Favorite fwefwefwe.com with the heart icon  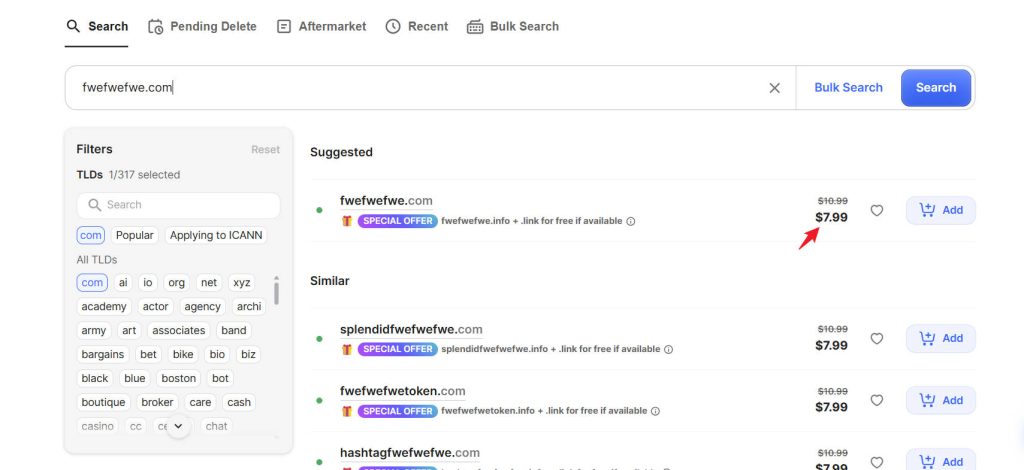[x=877, y=211]
